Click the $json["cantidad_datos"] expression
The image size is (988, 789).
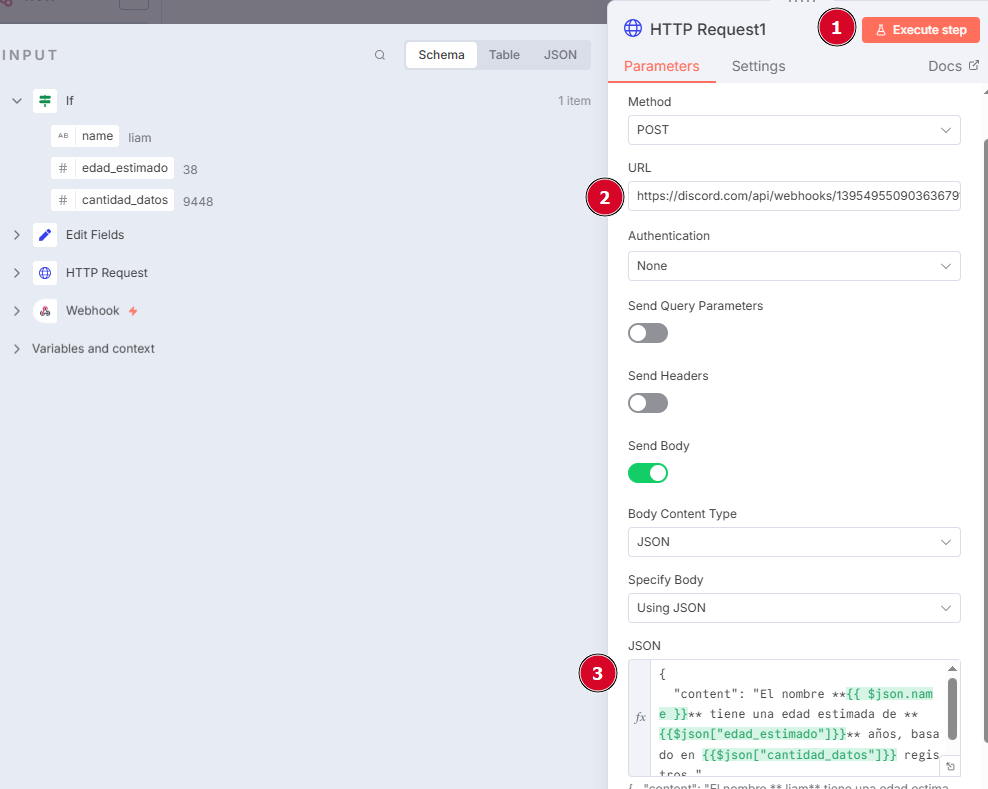[799, 755]
